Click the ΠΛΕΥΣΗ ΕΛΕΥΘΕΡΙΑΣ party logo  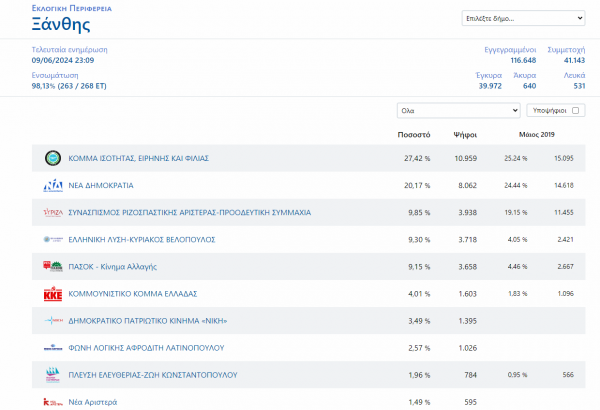tap(53, 375)
